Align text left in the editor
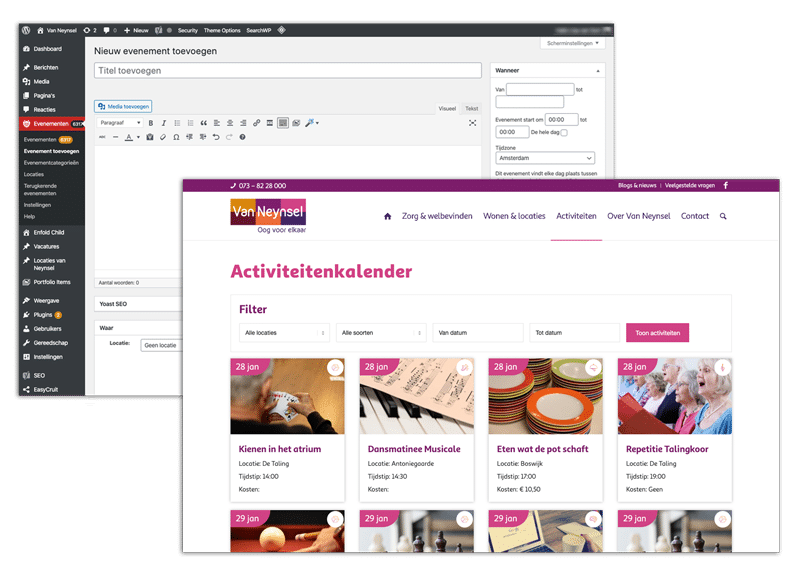800x575 pixels. pos(217,123)
